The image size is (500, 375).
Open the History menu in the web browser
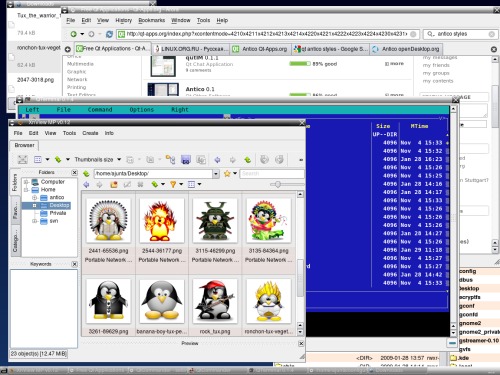[124, 20]
